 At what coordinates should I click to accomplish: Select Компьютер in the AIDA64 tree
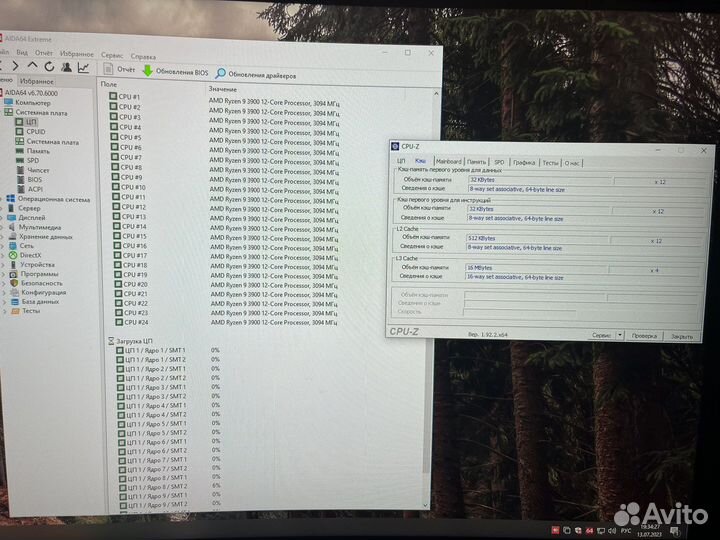click(33, 102)
